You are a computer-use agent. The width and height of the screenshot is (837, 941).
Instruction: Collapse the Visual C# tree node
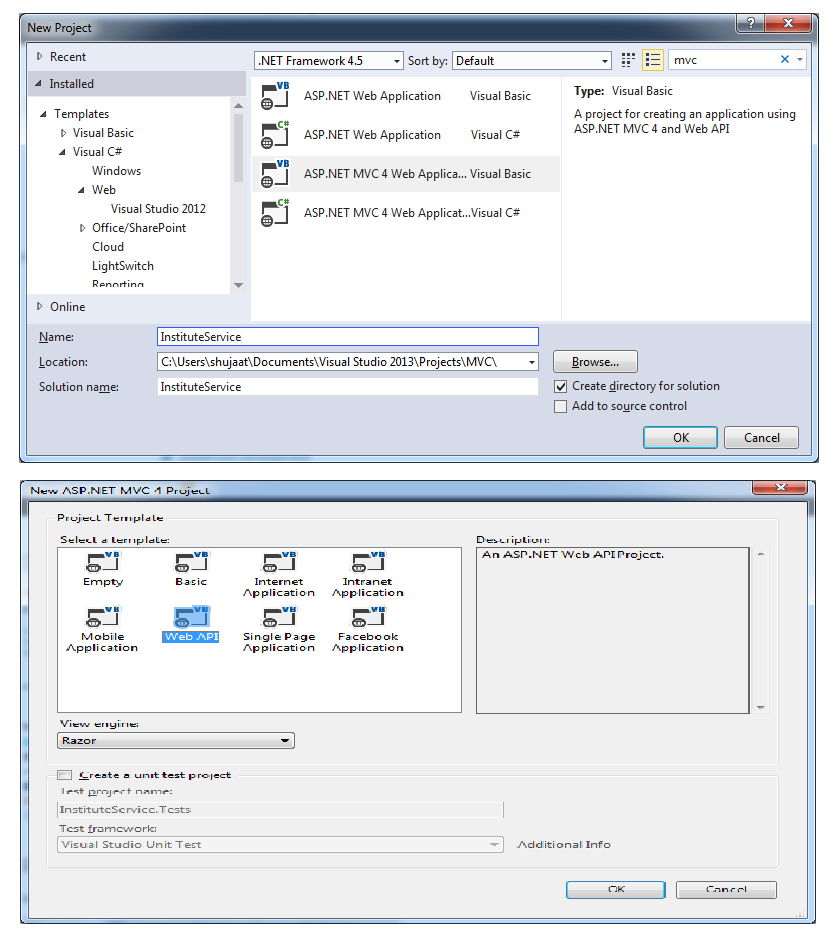pyautogui.click(x=62, y=152)
